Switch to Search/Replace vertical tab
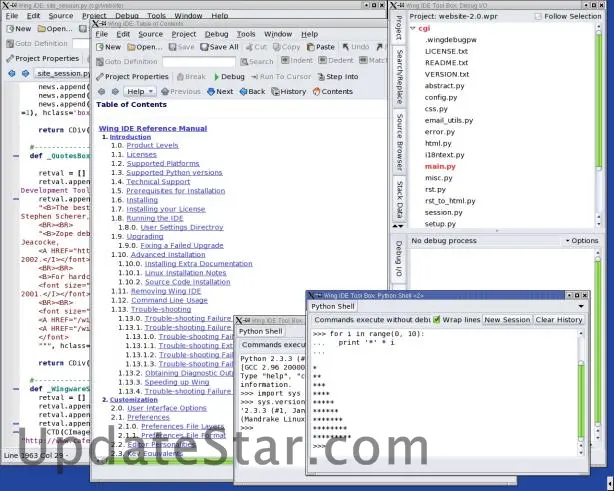 click(x=399, y=76)
